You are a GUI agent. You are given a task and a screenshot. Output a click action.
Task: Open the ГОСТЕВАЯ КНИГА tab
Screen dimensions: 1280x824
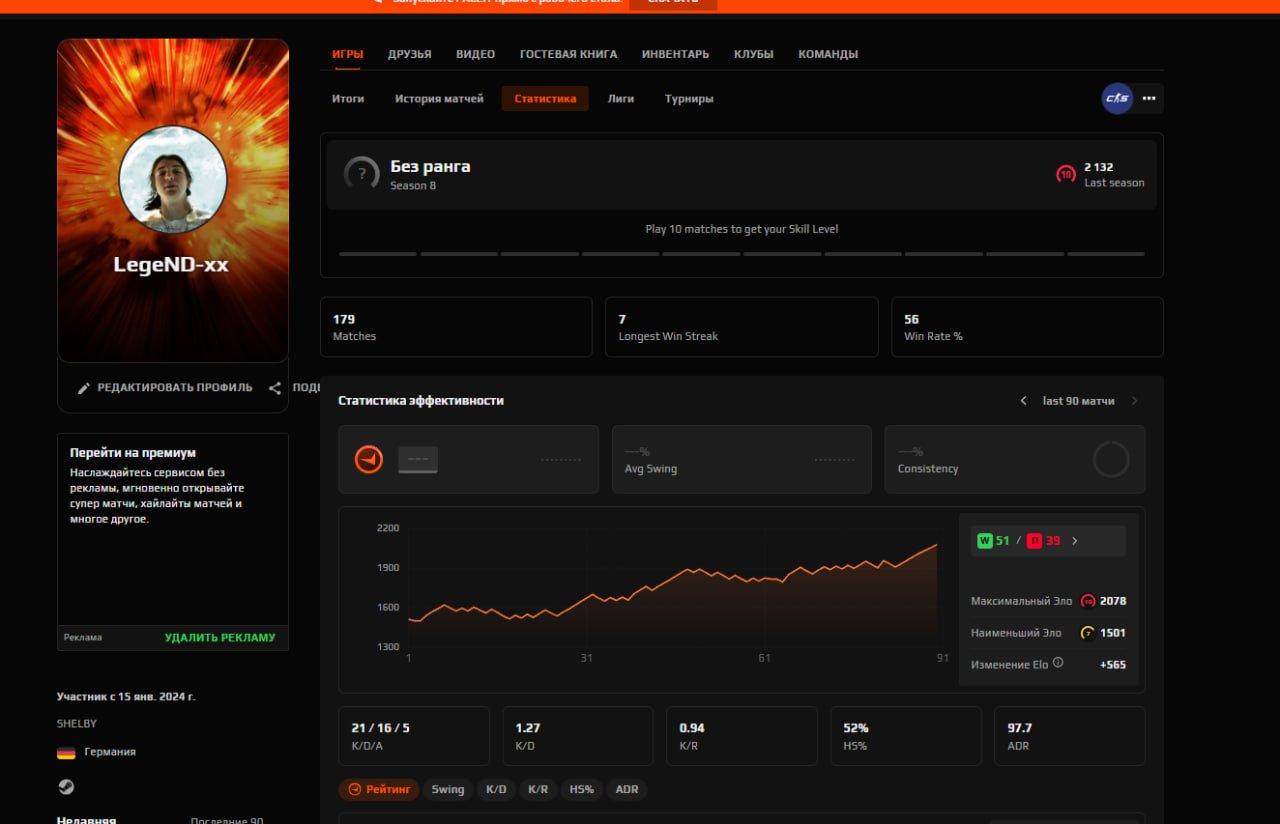click(x=568, y=54)
